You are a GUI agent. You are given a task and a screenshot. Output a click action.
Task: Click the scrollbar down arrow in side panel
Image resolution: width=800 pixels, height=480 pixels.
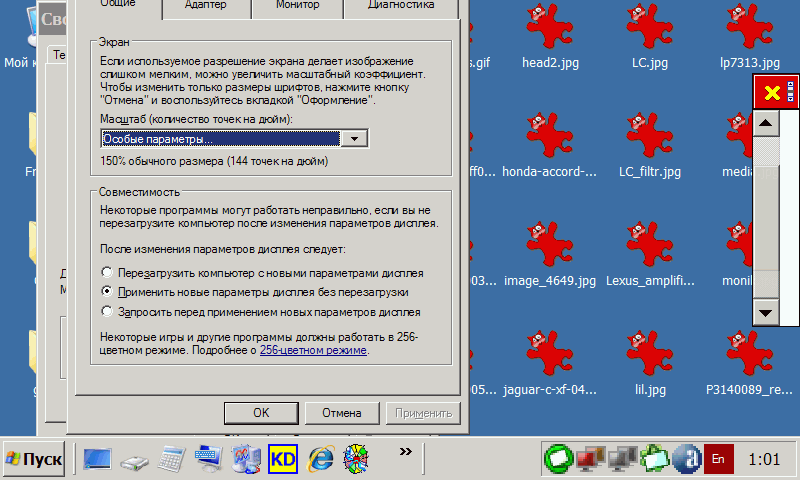point(766,312)
